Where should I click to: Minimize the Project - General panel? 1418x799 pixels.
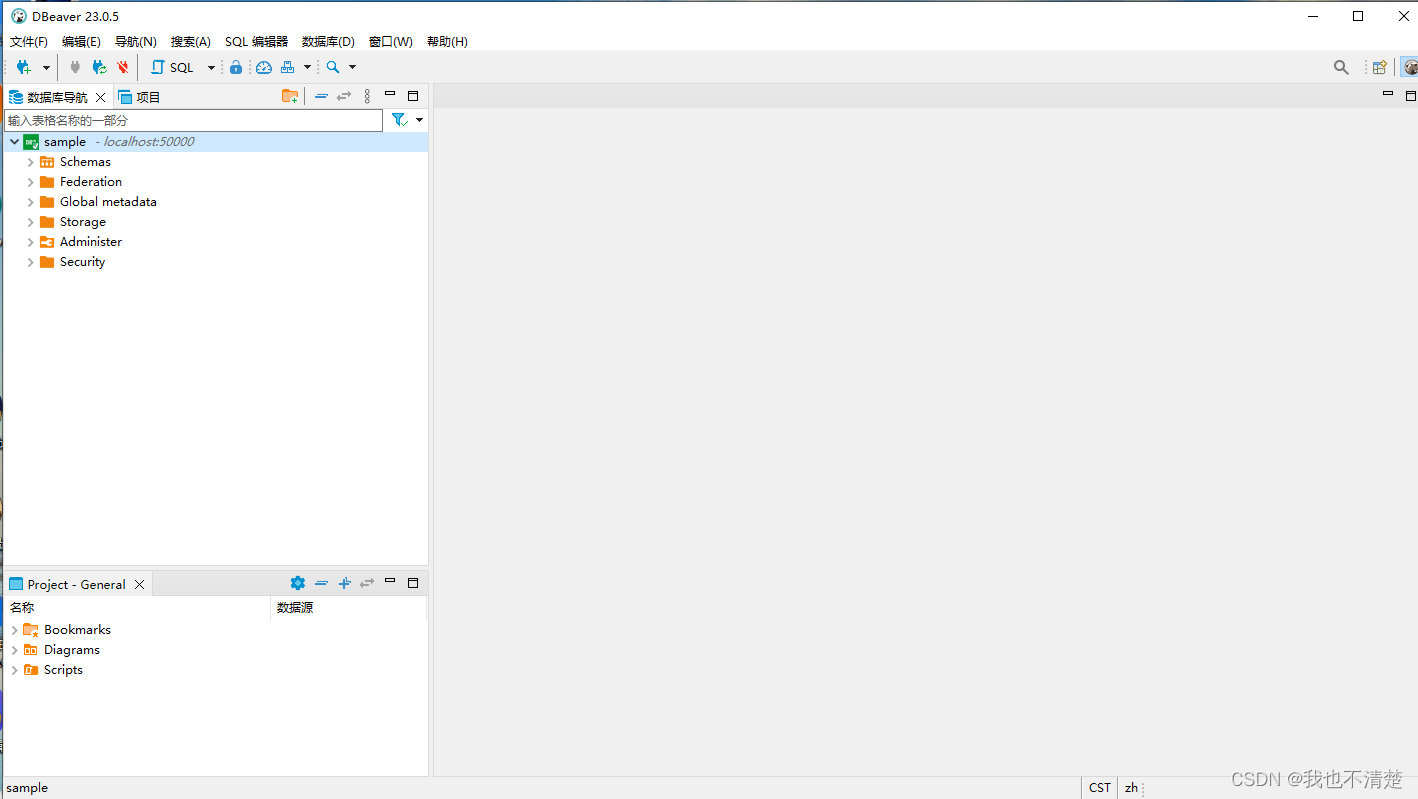pyautogui.click(x=390, y=581)
